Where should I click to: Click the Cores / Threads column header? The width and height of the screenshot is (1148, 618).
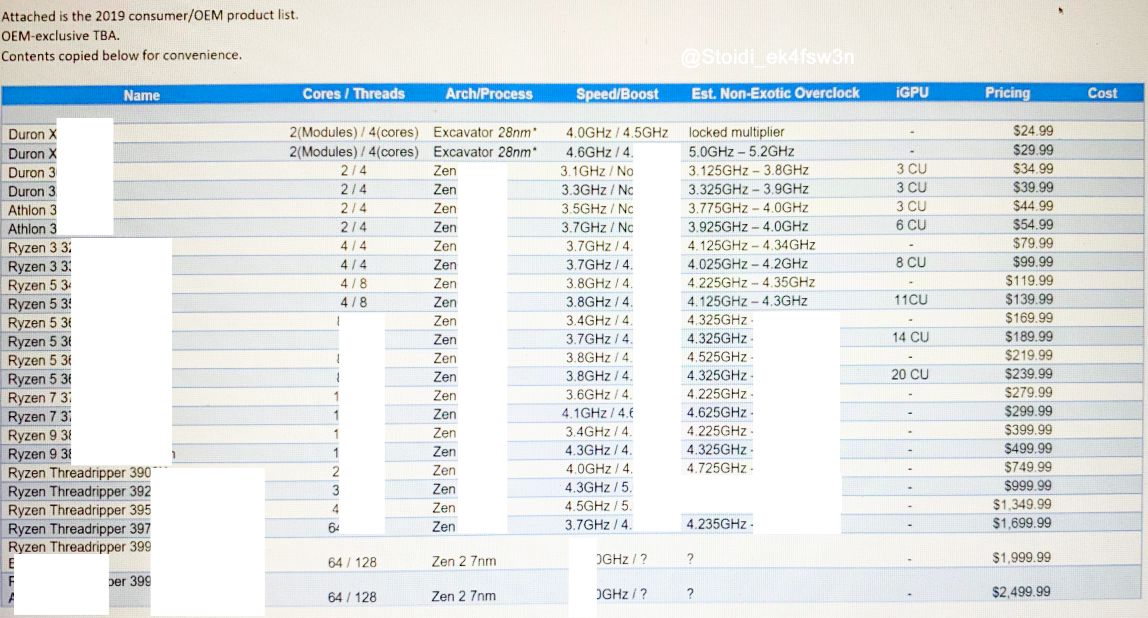(x=354, y=94)
